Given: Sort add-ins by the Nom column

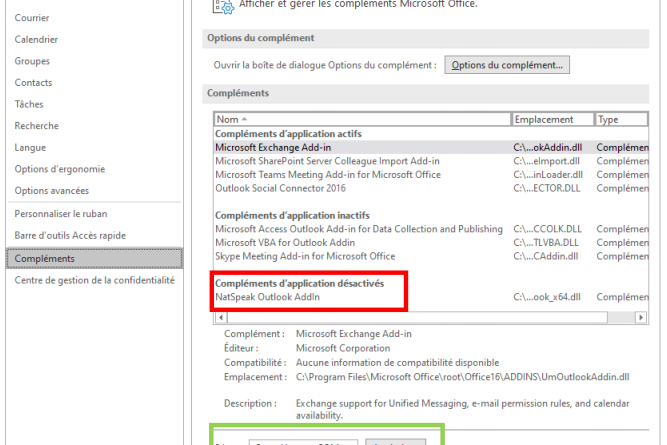Looking at the screenshot, I should coord(362,120).
